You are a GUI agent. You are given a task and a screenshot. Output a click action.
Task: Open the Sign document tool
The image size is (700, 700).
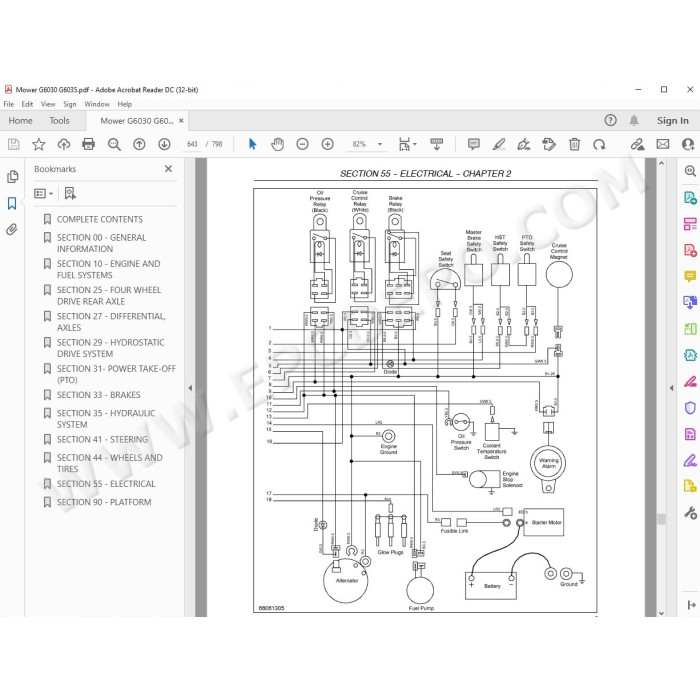524,144
